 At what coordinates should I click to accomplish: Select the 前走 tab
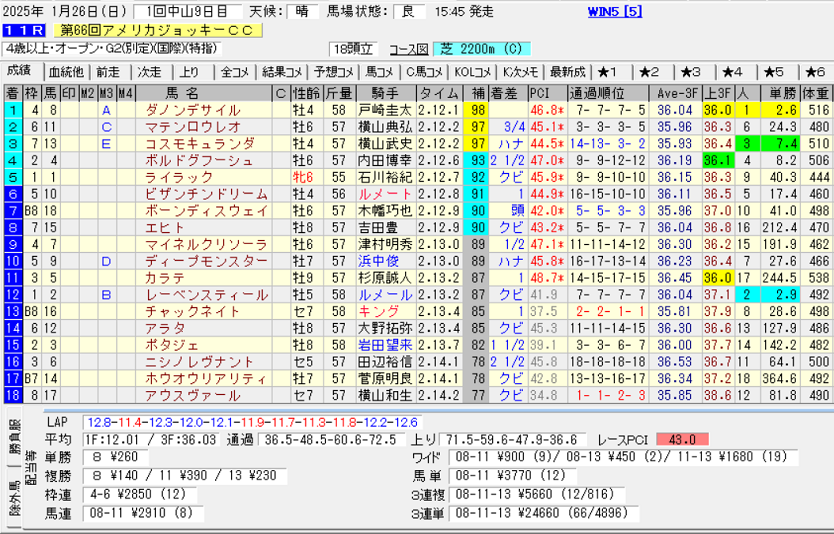(x=108, y=71)
